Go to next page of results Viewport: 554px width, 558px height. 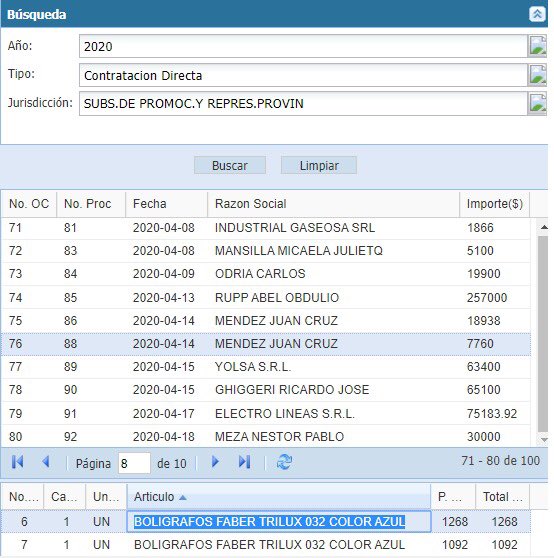click(x=215, y=462)
